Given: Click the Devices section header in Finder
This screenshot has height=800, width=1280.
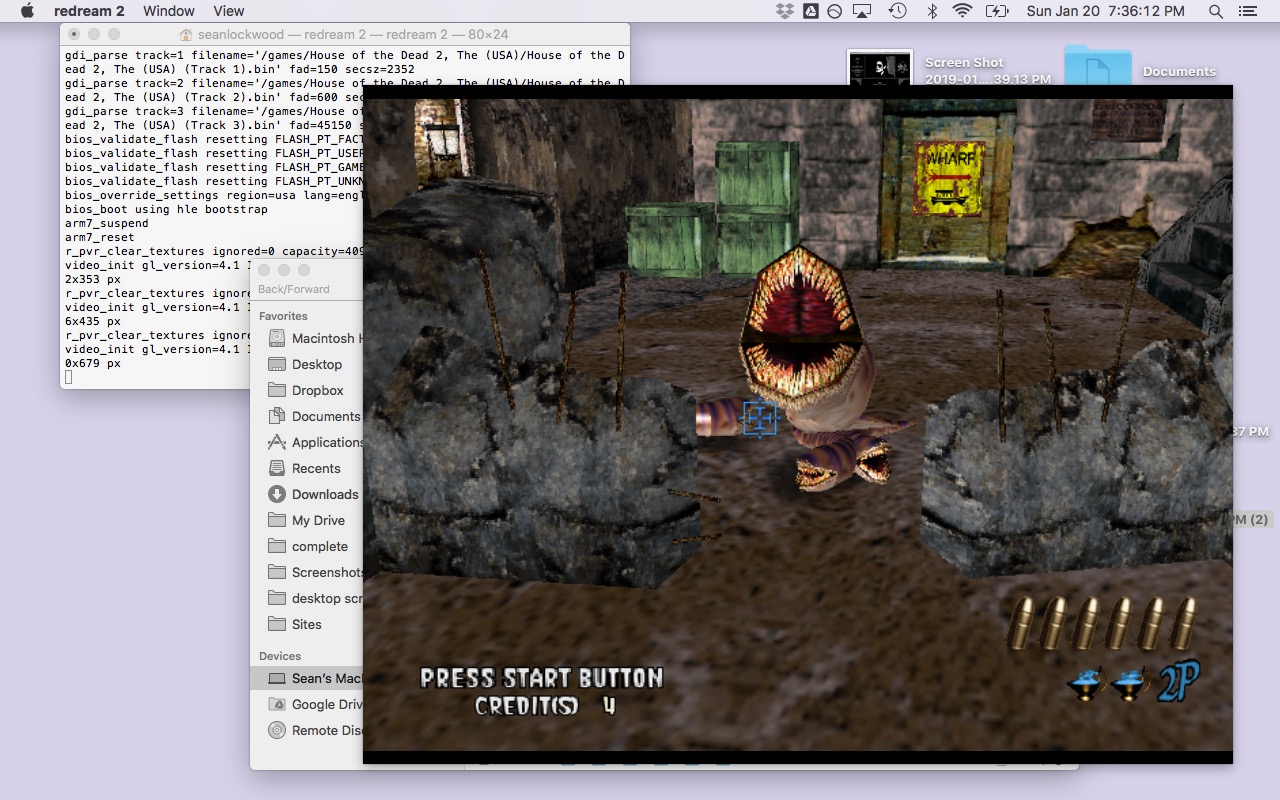Looking at the screenshot, I should click(x=280, y=656).
